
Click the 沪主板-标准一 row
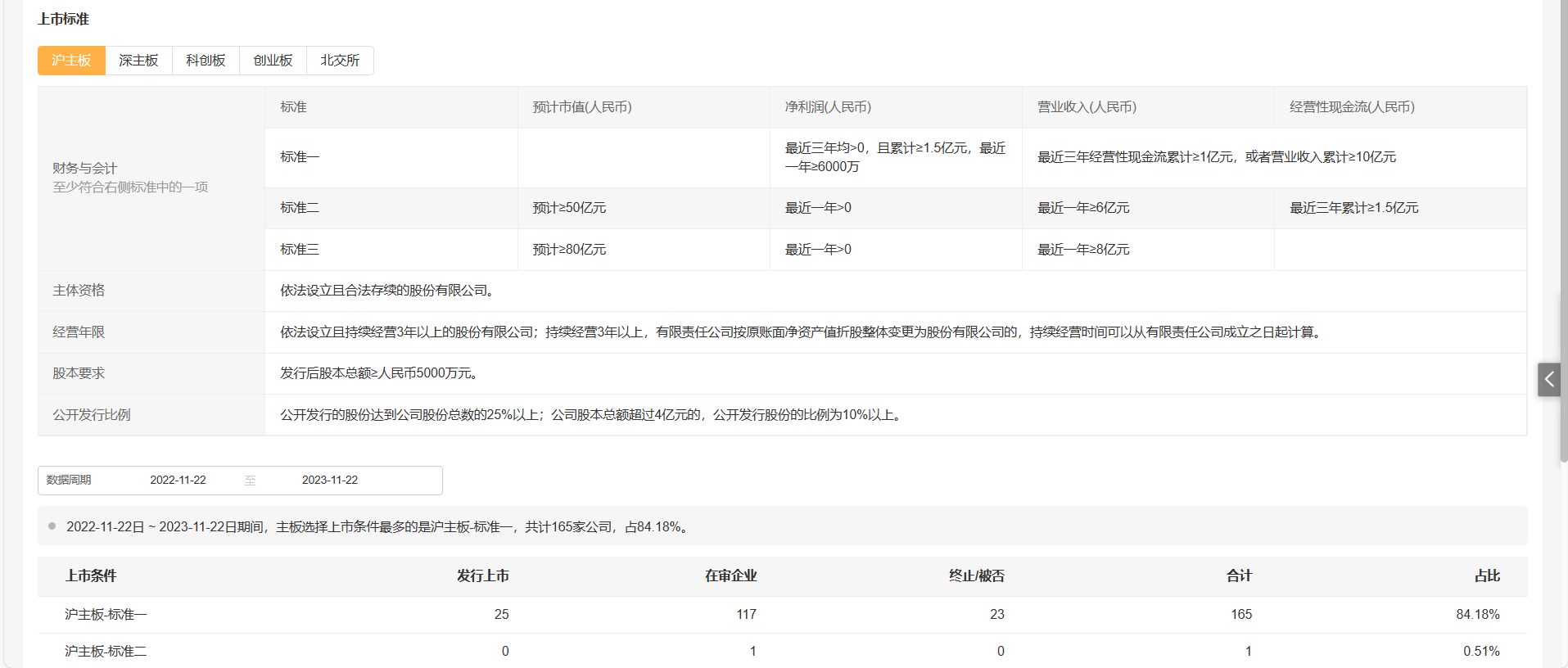pyautogui.click(x=782, y=615)
